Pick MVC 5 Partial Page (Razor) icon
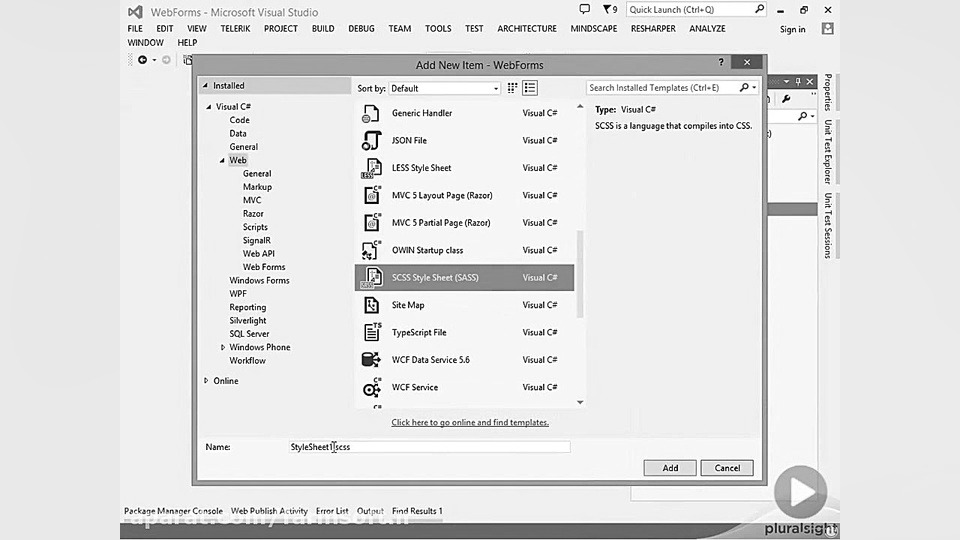This screenshot has height=540, width=960. click(x=371, y=223)
